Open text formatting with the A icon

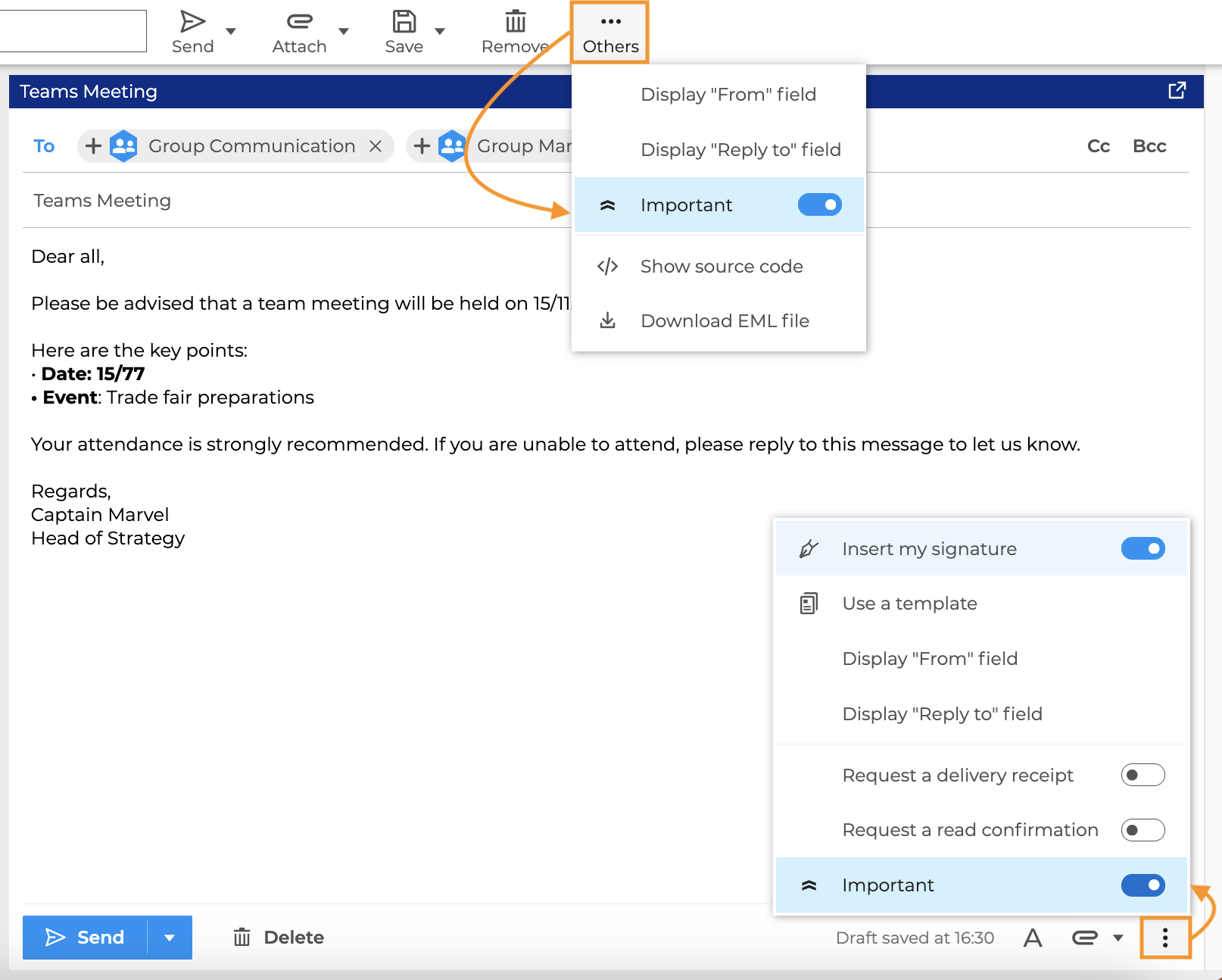(x=1033, y=938)
